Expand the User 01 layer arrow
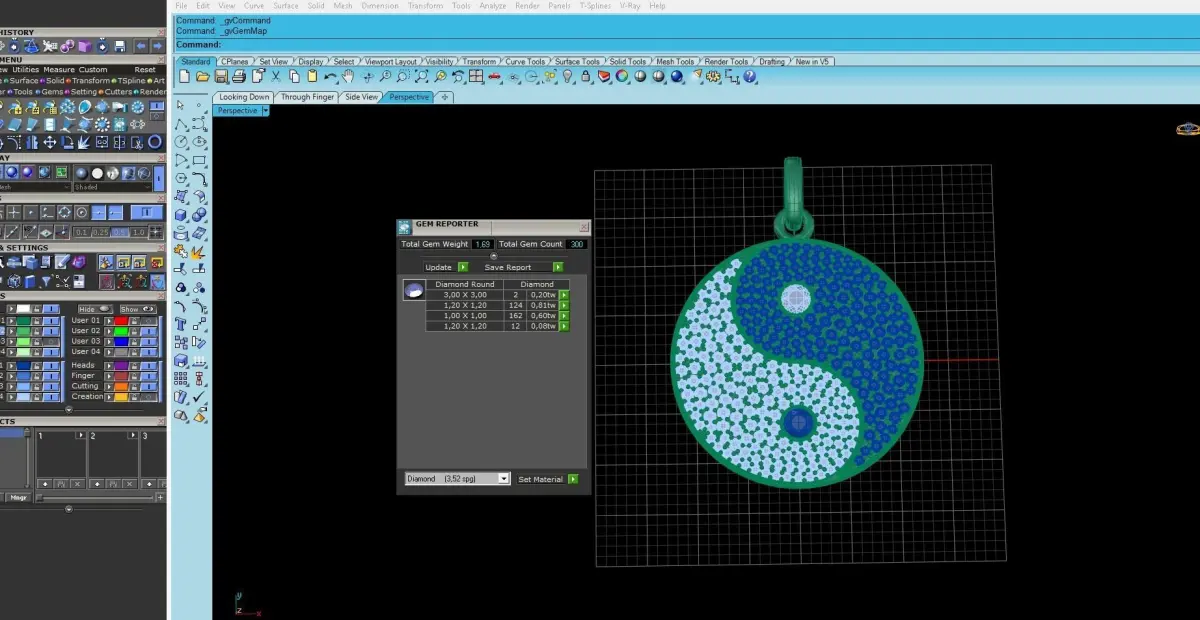The image size is (1200, 620). (x=109, y=321)
